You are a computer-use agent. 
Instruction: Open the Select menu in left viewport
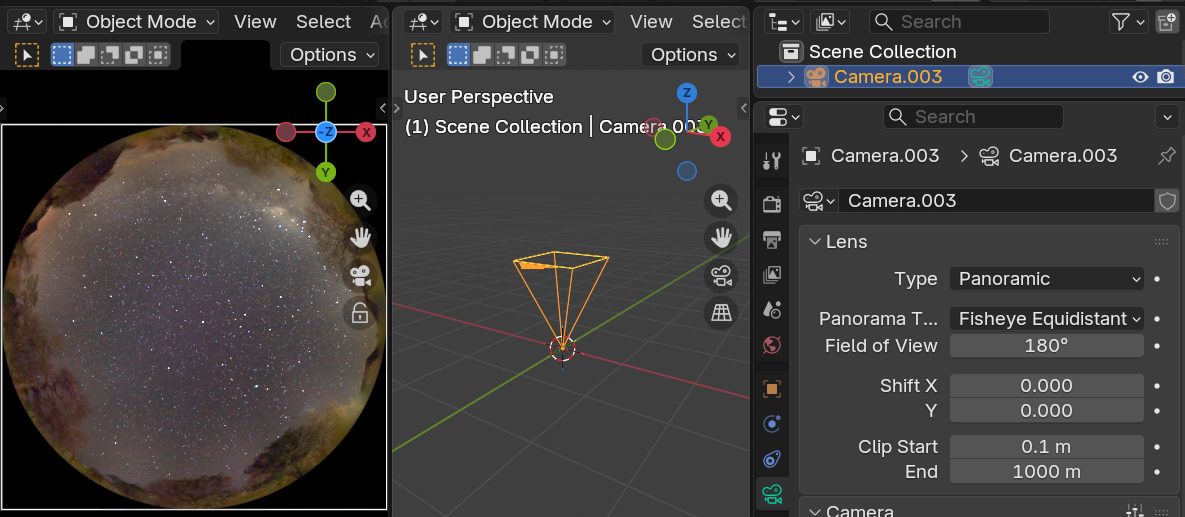point(323,21)
